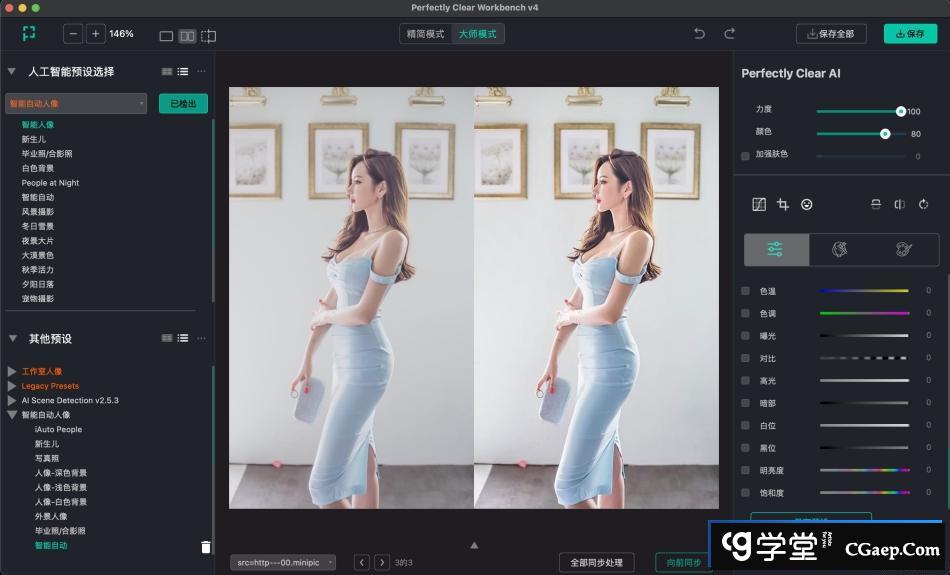Expand AI Scene Detection v2.5.3

(x=12, y=400)
